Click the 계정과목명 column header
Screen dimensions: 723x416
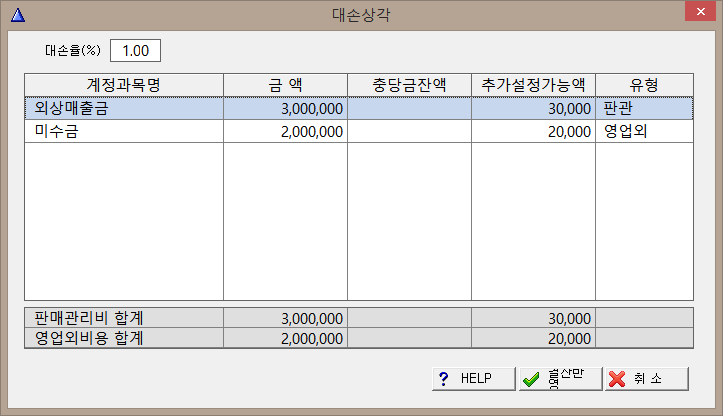point(124,85)
